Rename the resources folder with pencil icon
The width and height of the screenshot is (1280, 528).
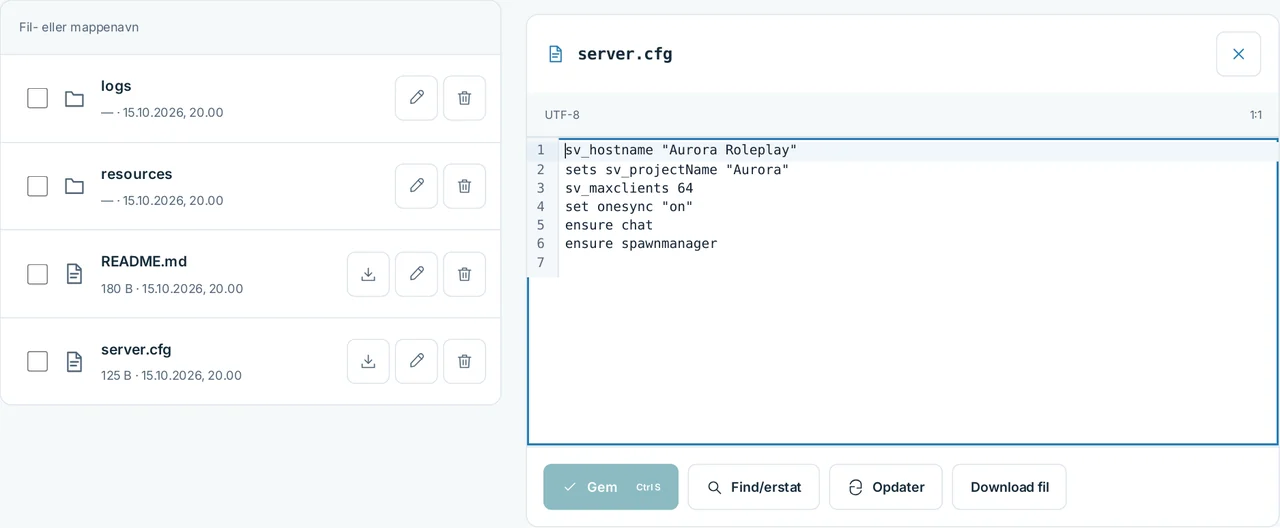tap(416, 186)
